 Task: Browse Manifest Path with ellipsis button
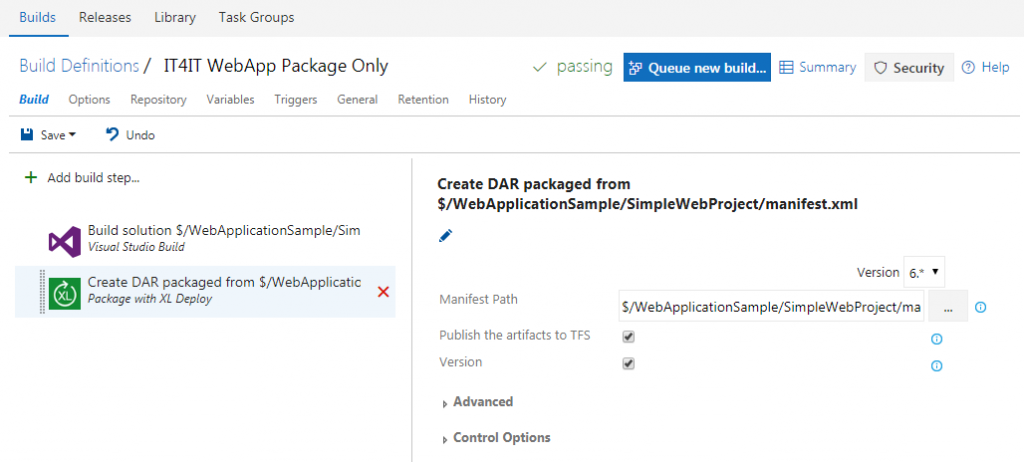[x=948, y=306]
